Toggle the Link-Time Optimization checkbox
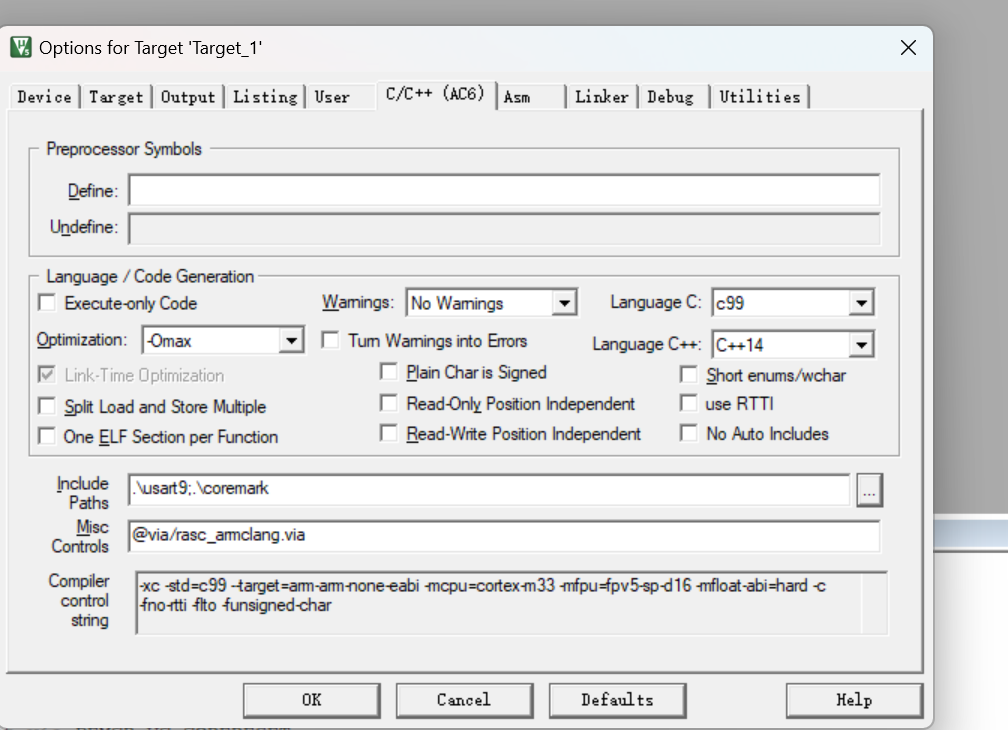This screenshot has height=730, width=1008. (47, 375)
